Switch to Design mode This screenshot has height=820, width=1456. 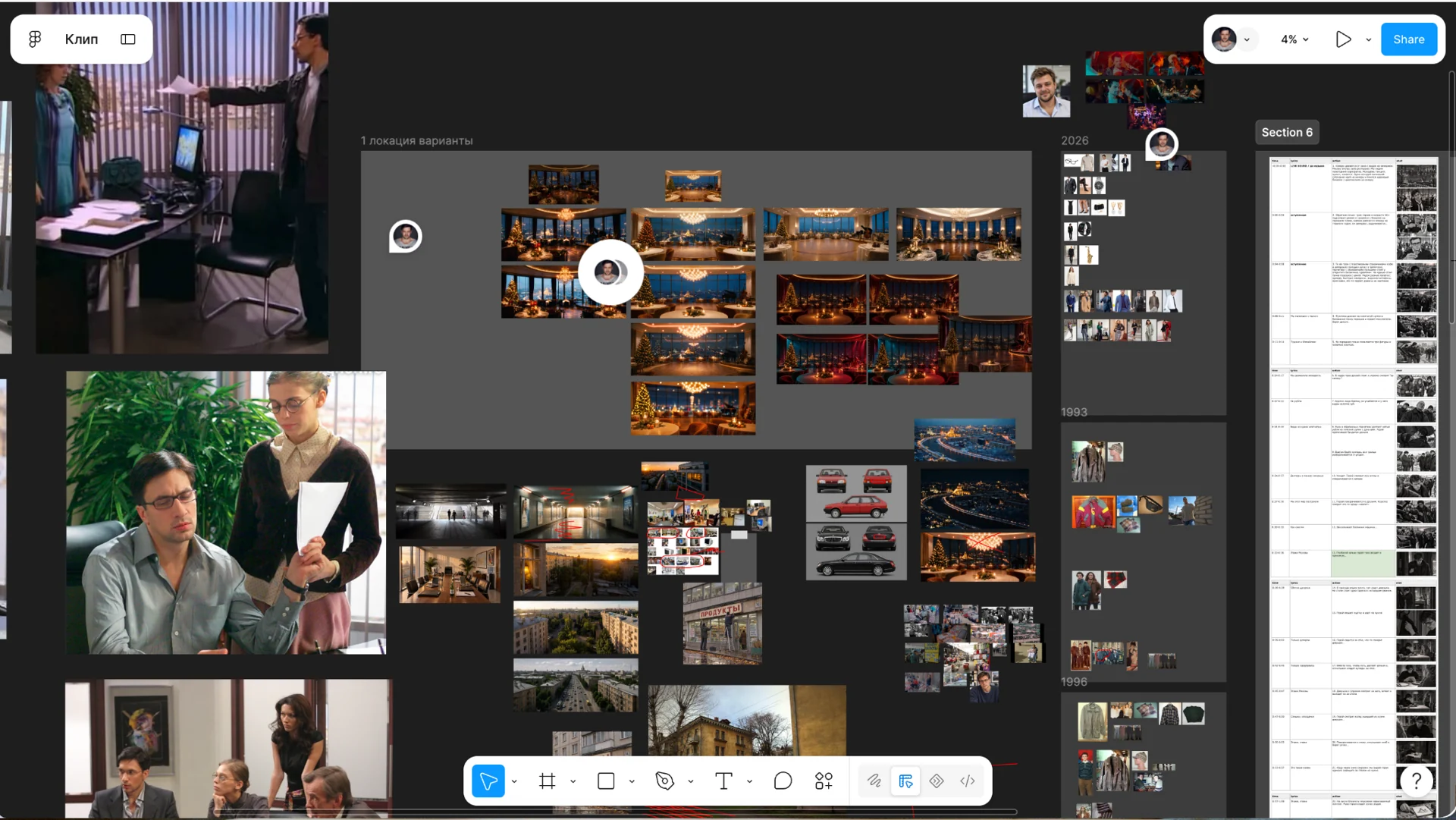905,781
